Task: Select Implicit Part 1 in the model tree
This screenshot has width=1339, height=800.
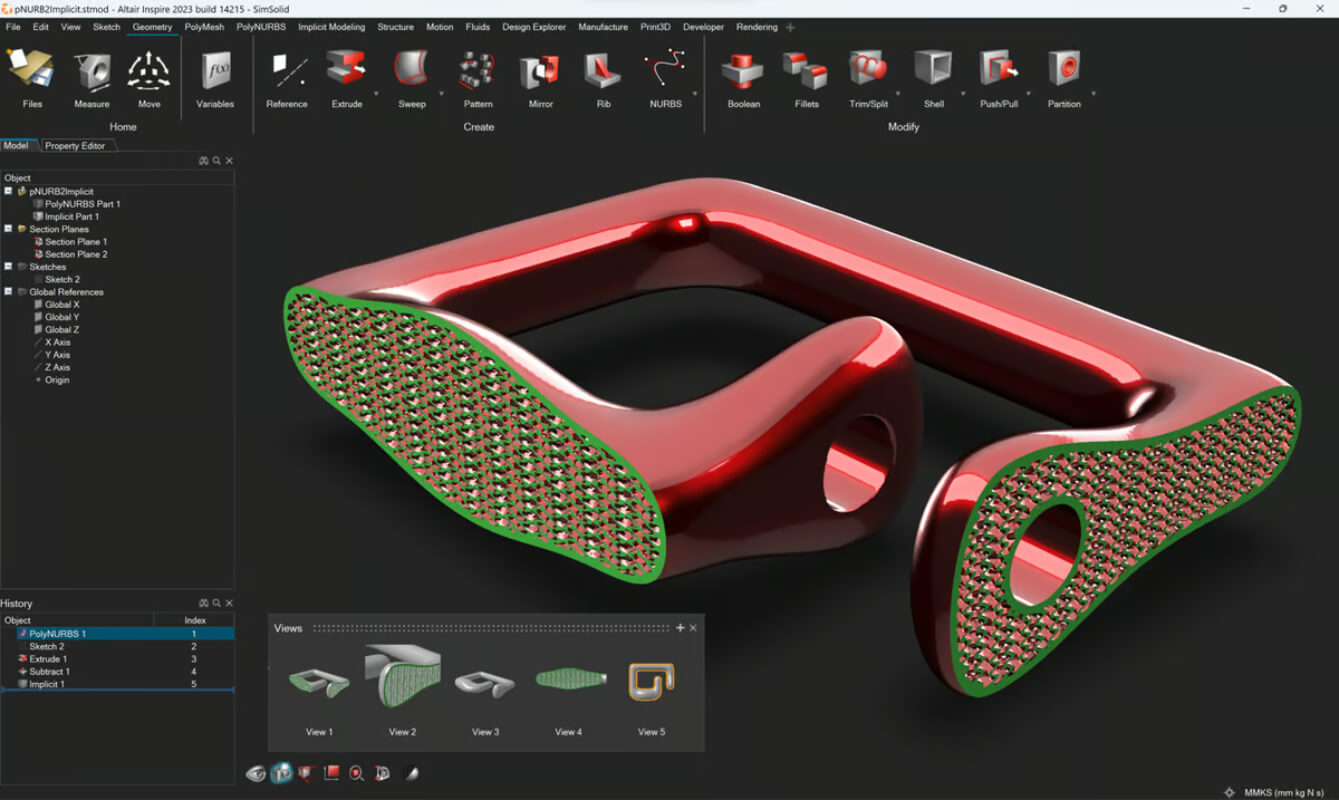Action: point(70,216)
